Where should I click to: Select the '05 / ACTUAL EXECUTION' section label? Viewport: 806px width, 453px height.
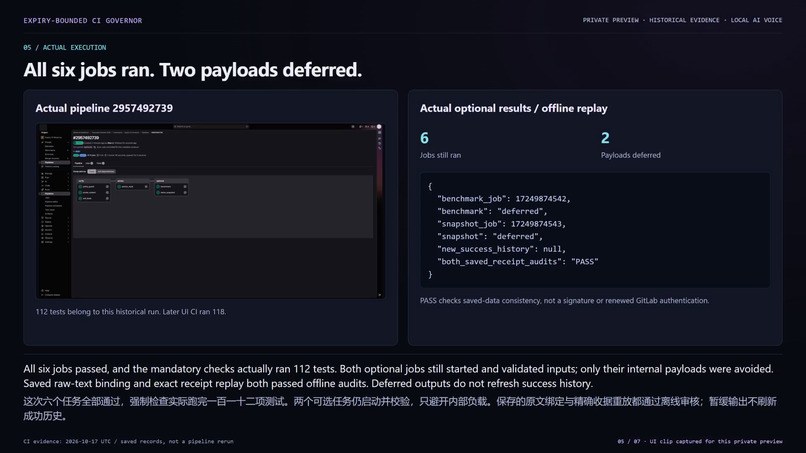click(x=65, y=47)
